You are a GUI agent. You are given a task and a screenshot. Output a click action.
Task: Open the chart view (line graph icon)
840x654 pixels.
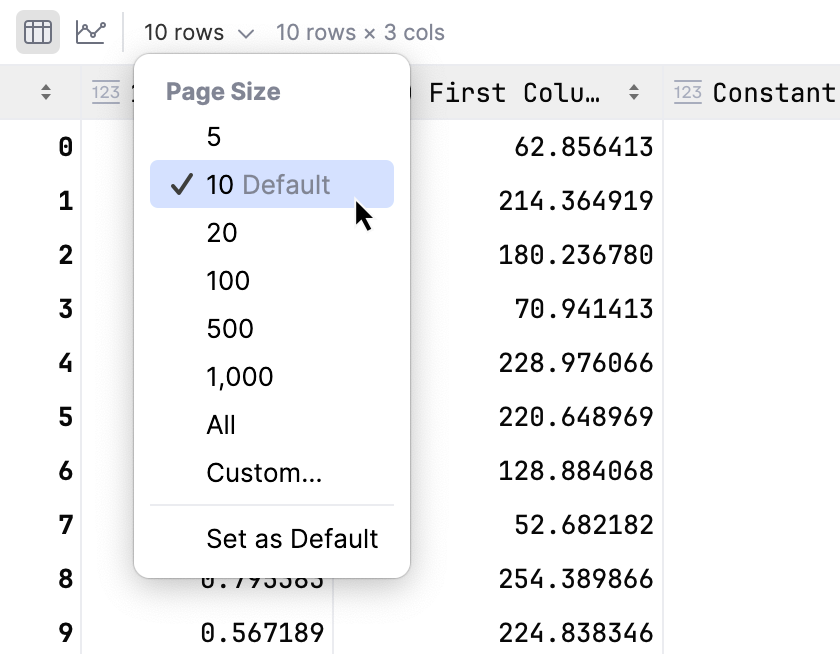[x=91, y=31]
